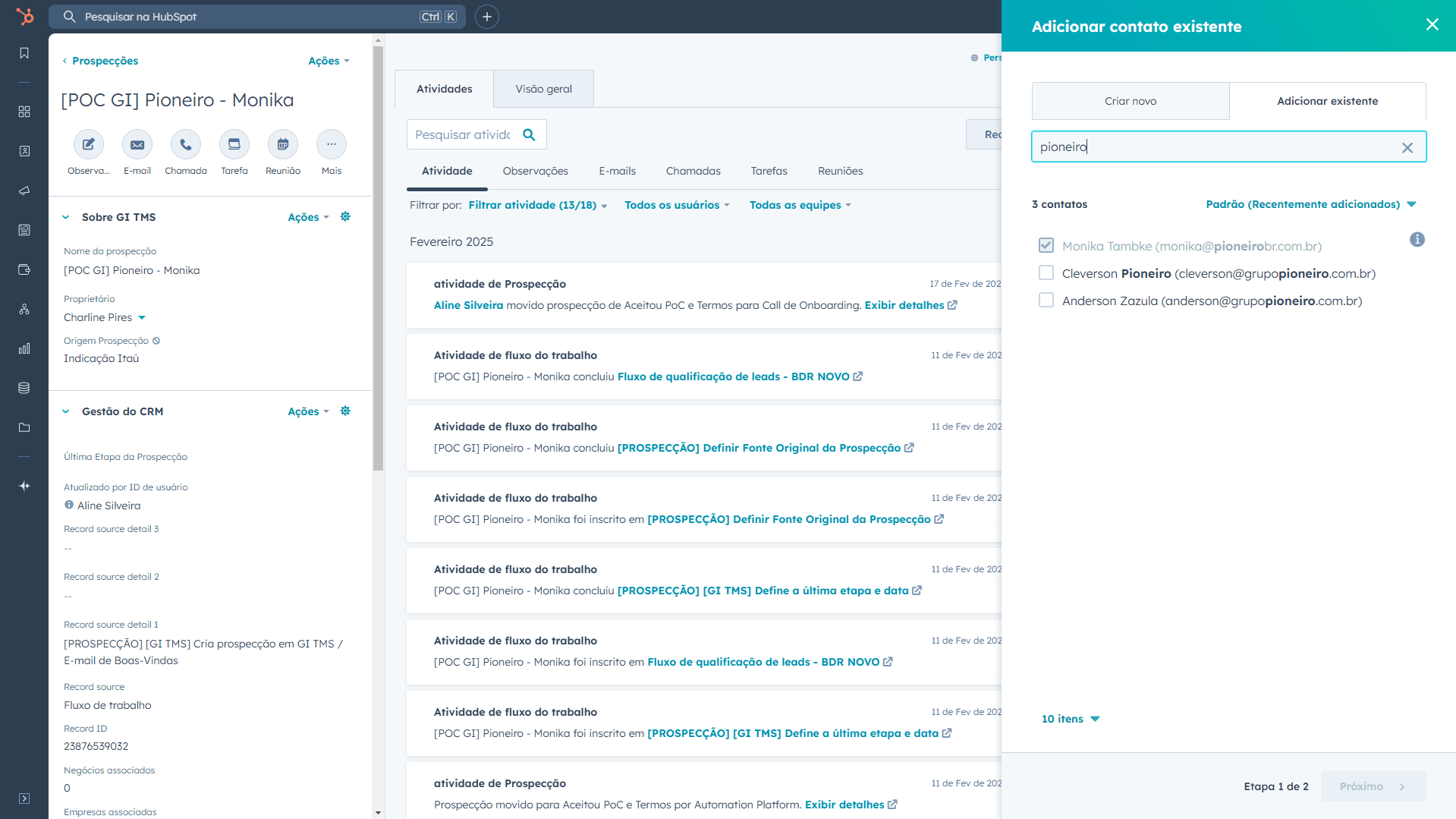Open the Todas as equipes filter
Viewport: 1456px width, 819px height.
800,205
